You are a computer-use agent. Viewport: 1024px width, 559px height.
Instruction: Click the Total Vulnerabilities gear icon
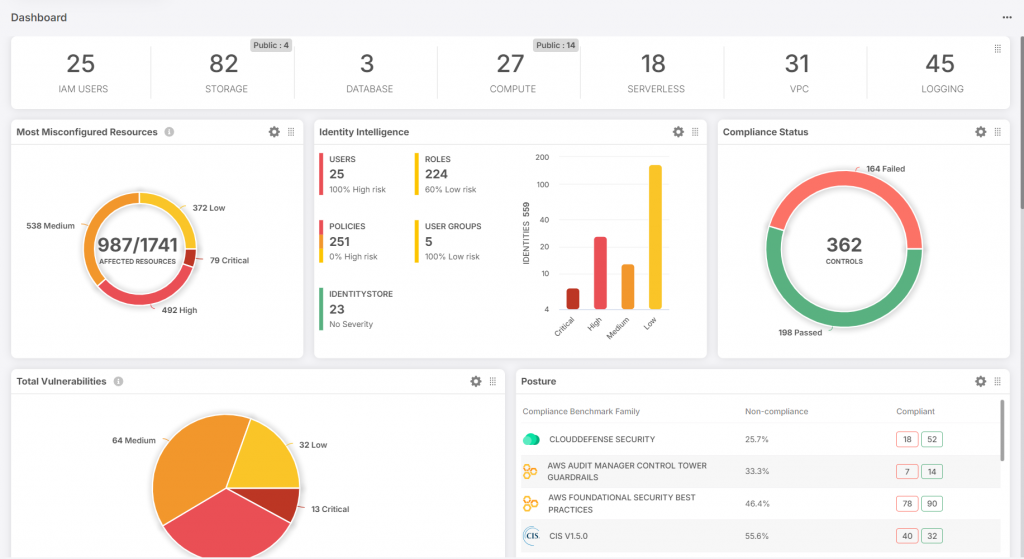coord(476,381)
